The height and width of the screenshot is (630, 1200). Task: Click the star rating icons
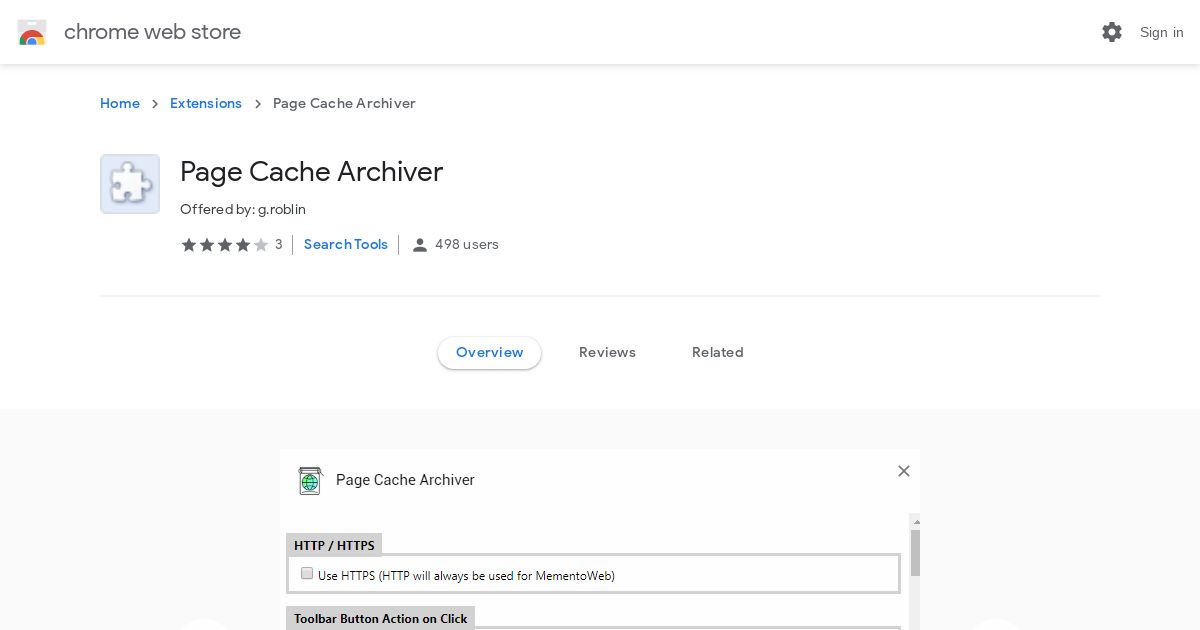(x=225, y=245)
